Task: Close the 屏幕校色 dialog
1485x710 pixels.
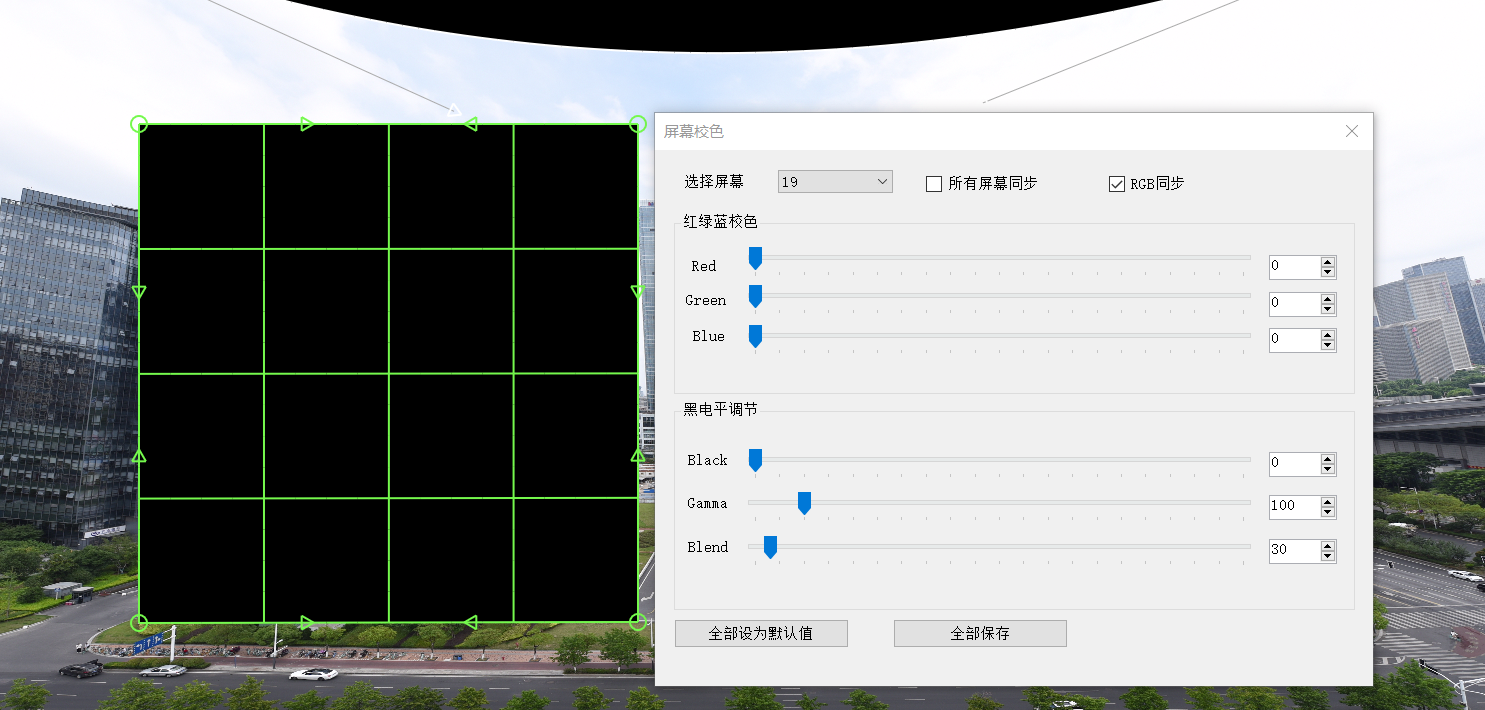Action: [x=1352, y=131]
